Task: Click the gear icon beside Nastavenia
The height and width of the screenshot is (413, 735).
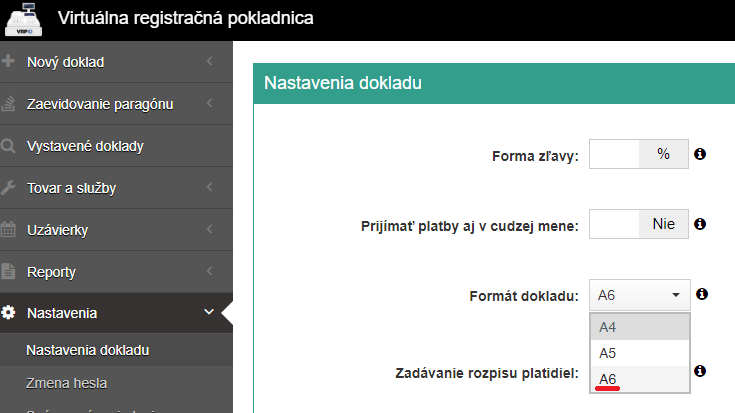Action: [9, 313]
